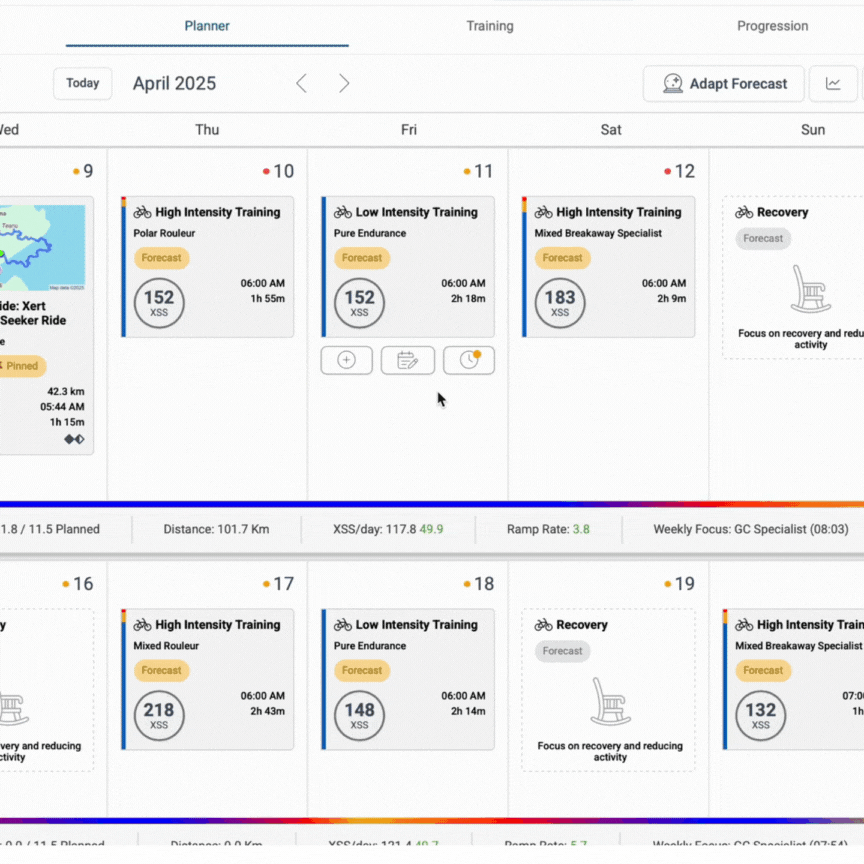Image resolution: width=864 pixels, height=864 pixels.
Task: Click bike icon on the 148 XSS card
Action: tap(343, 625)
